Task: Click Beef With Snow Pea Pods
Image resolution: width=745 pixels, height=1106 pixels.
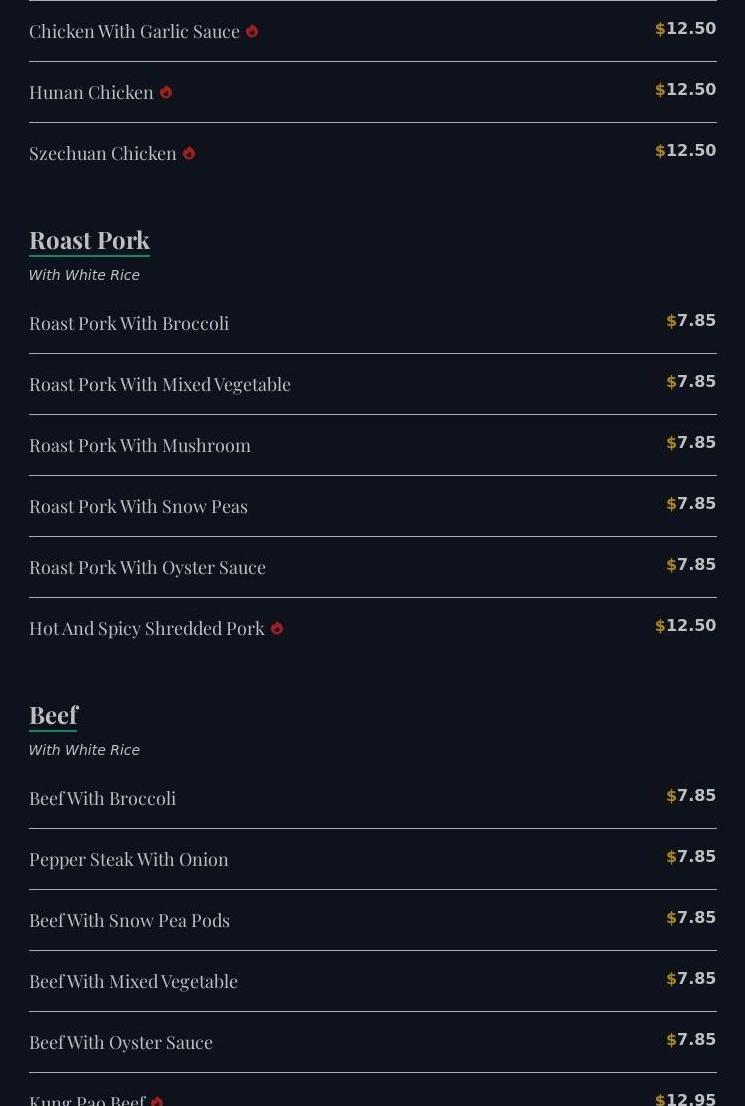Action: tap(372, 920)
